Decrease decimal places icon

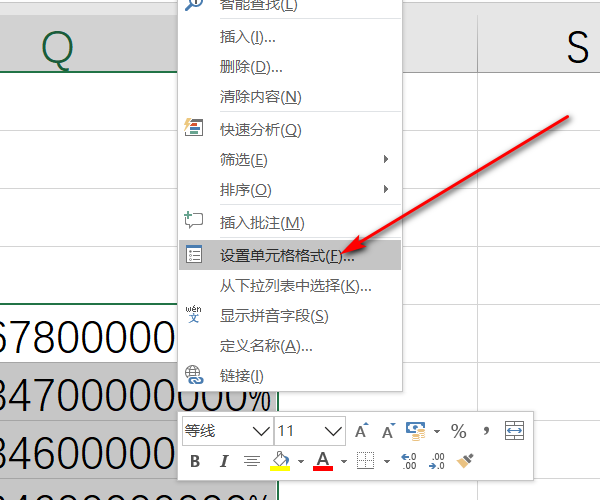point(437,461)
